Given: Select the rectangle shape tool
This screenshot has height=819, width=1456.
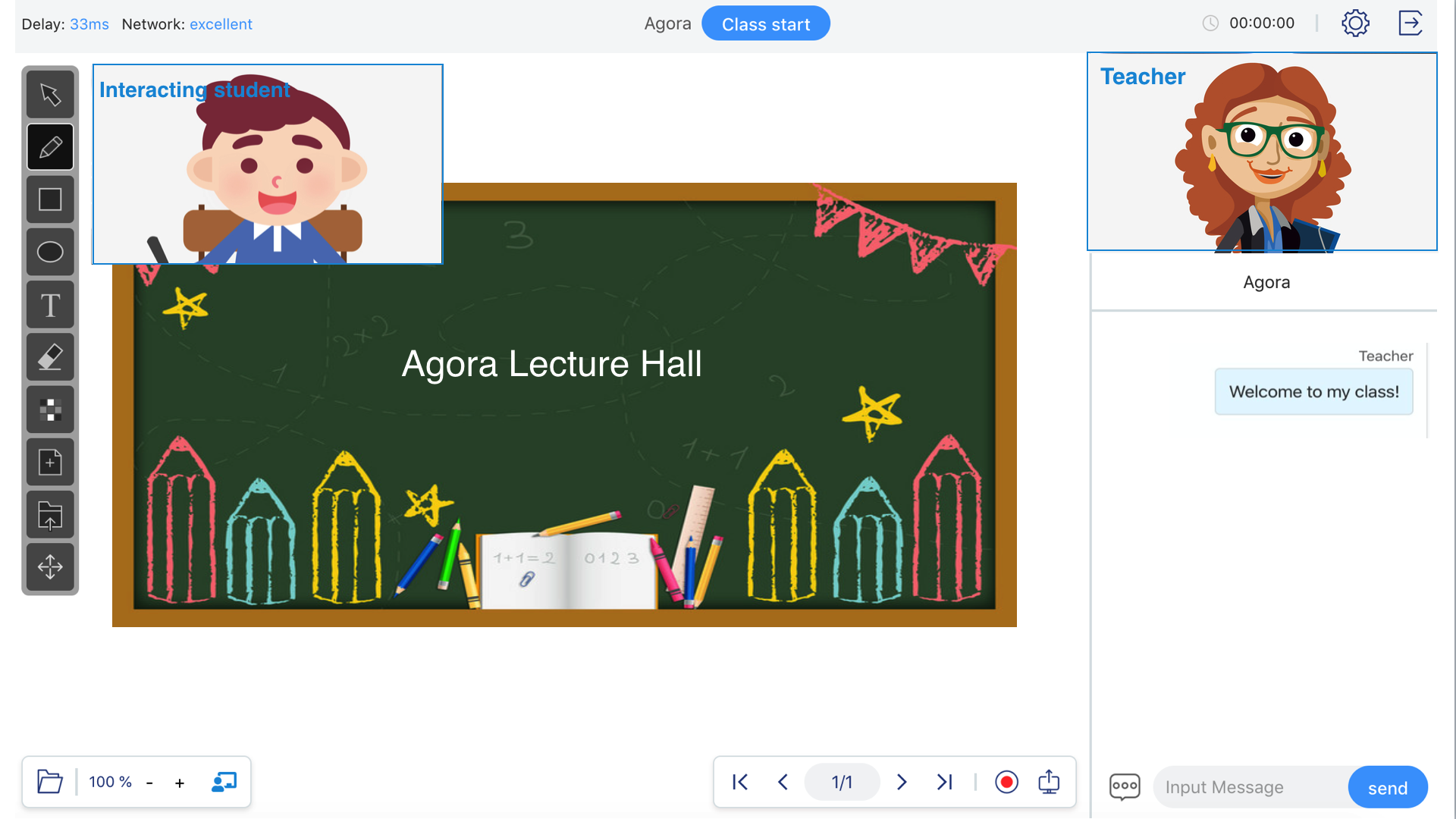Looking at the screenshot, I should coord(50,199).
